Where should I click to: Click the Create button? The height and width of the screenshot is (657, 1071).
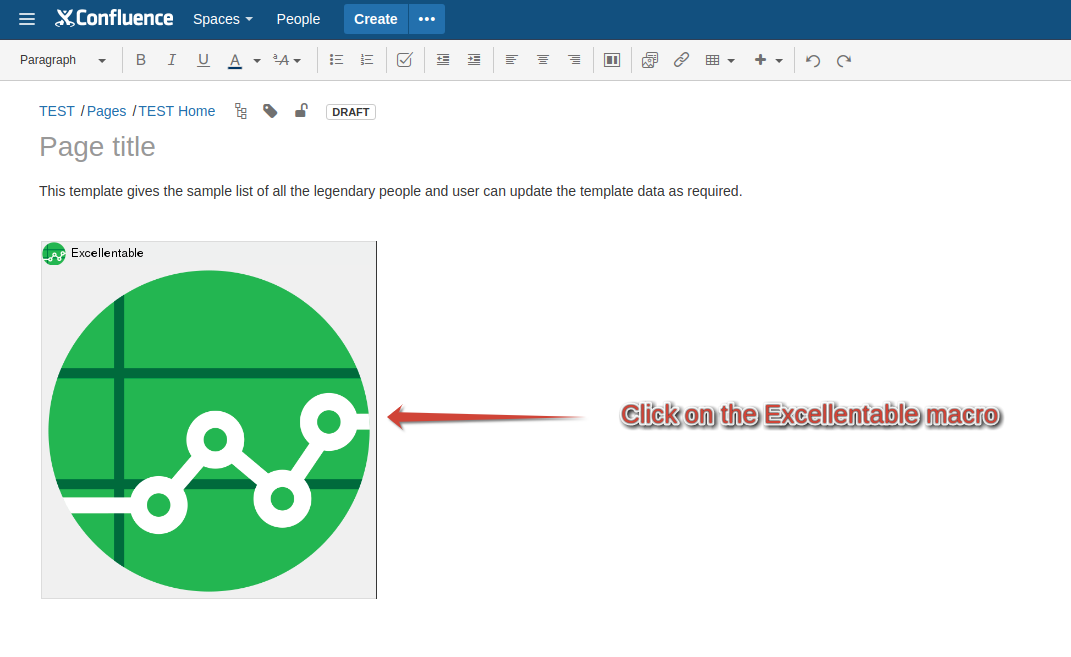[376, 19]
